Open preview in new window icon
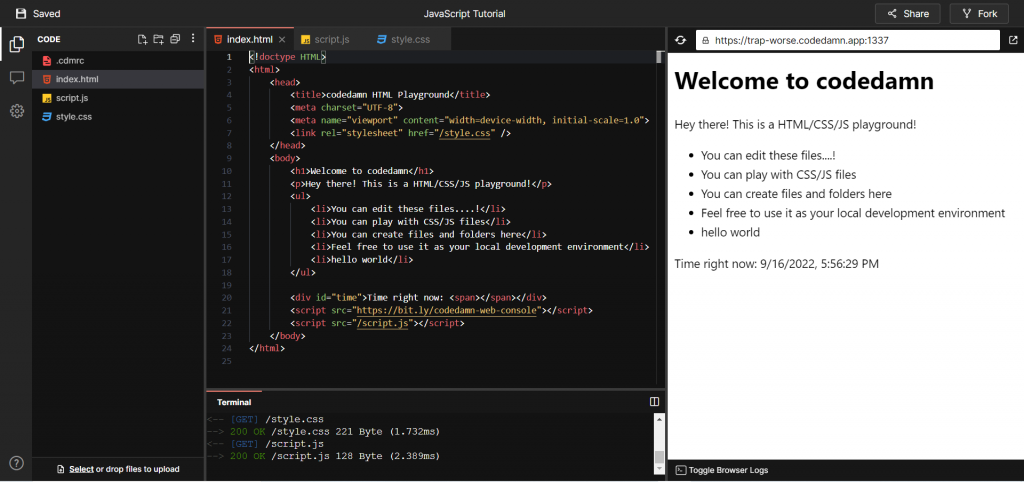Screen dimensions: 1024x482 coord(1013,40)
